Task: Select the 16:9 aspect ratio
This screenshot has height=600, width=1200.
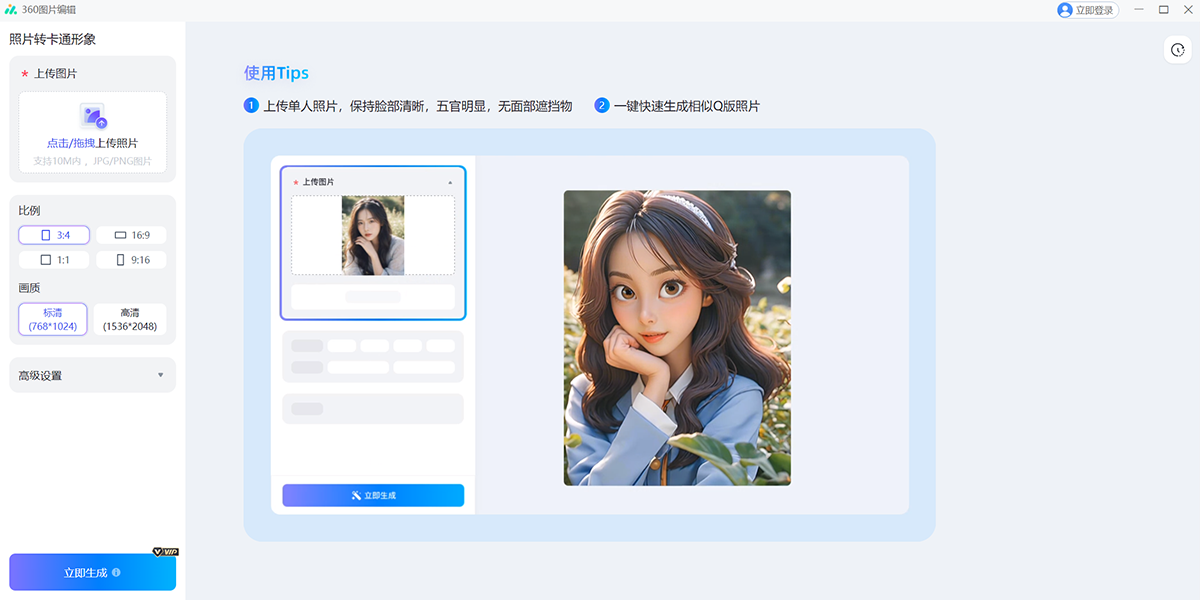Action: (131, 234)
